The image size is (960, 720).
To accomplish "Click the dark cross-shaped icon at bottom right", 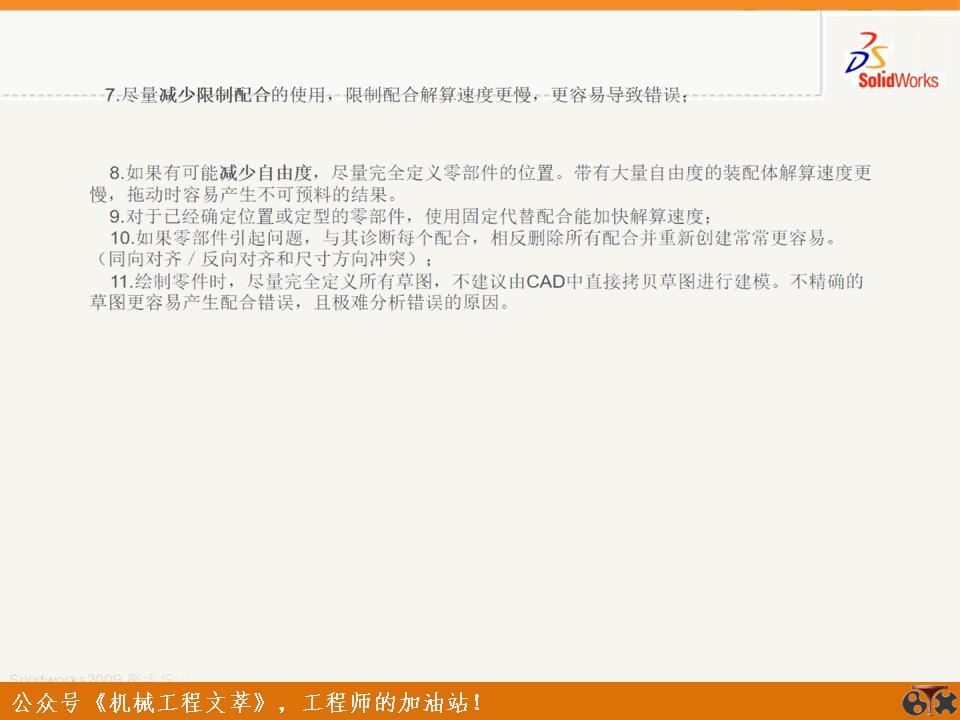I will pyautogui.click(x=945, y=702).
